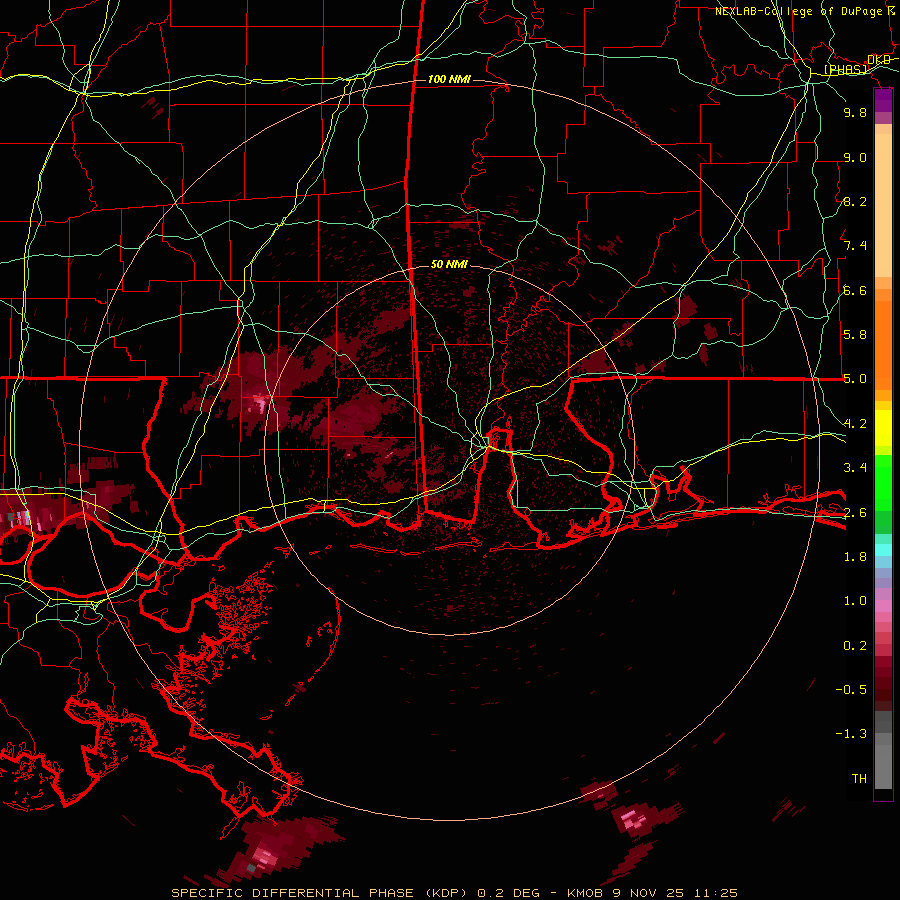Click the 4.2 scale label
The width and height of the screenshot is (900, 900).
(x=855, y=424)
